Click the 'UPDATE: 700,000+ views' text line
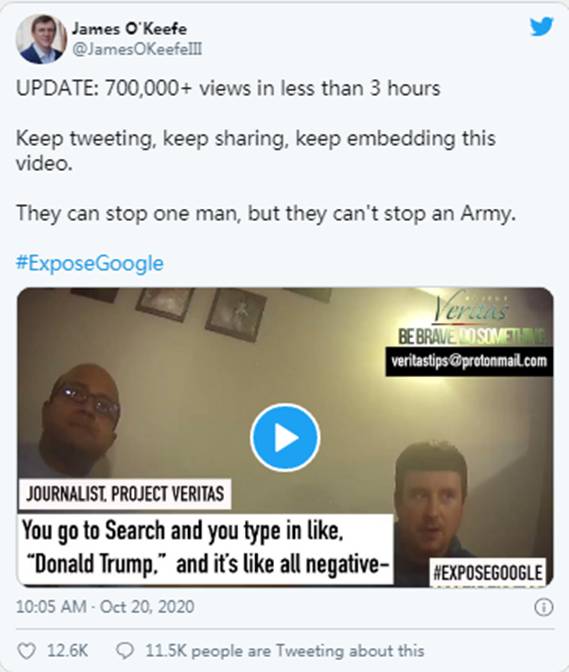Viewport: 569px width, 672px height. pos(228,88)
